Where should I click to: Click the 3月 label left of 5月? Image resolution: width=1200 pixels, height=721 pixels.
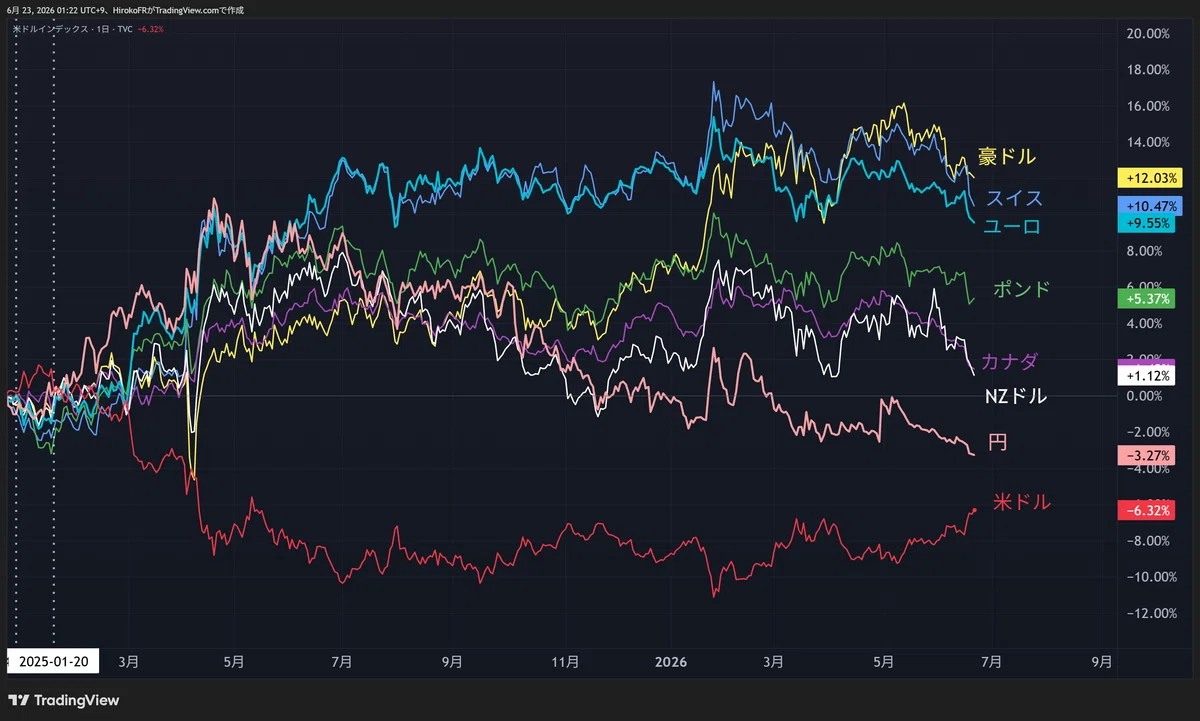click(x=129, y=662)
